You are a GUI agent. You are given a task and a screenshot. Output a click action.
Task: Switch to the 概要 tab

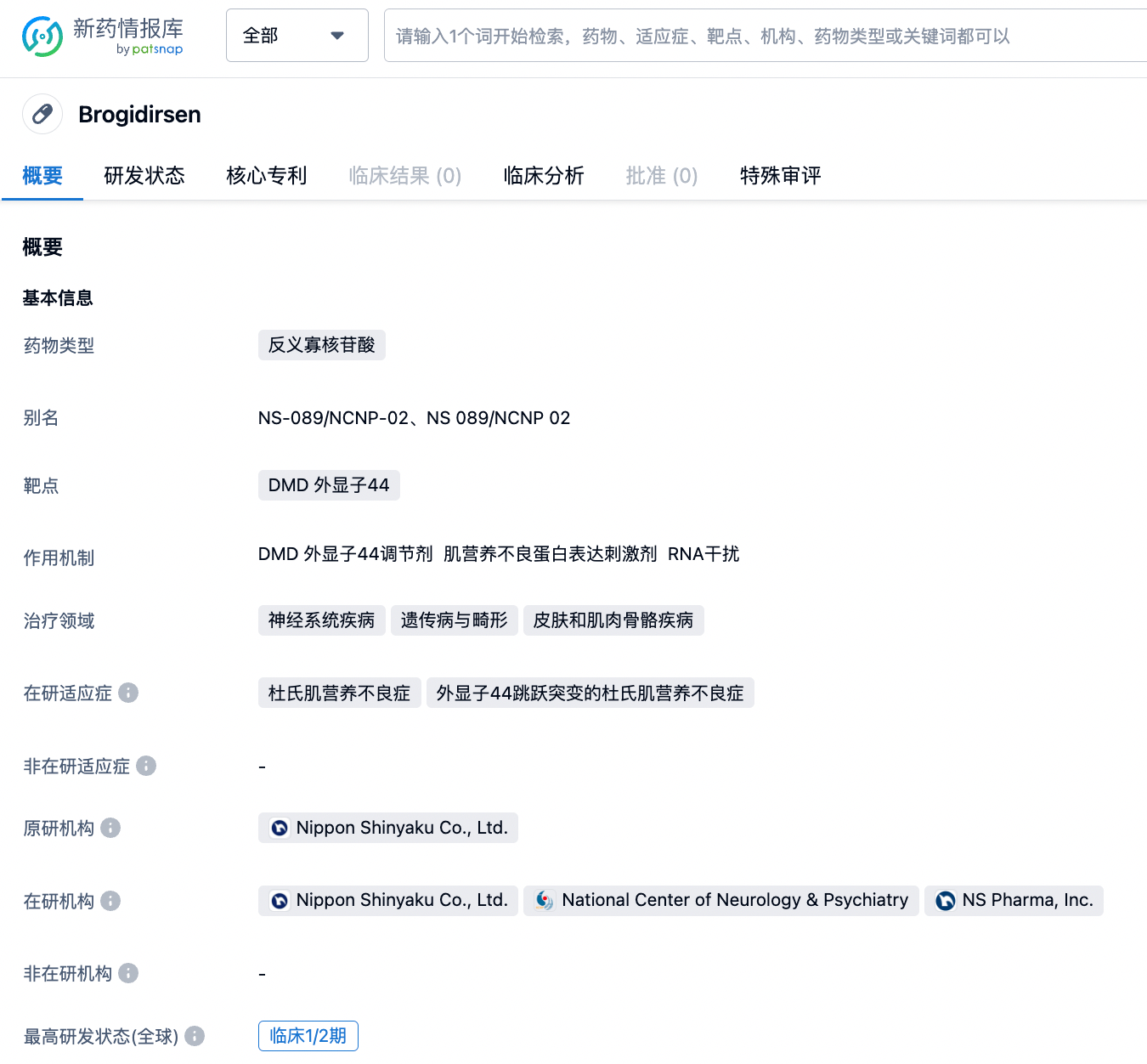42,176
